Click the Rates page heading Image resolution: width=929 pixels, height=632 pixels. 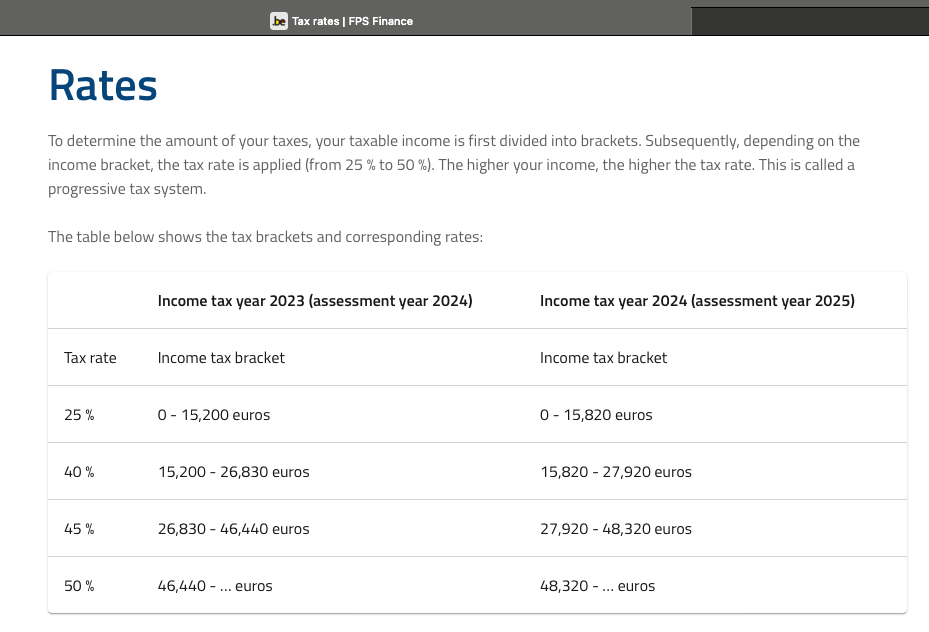tap(103, 86)
